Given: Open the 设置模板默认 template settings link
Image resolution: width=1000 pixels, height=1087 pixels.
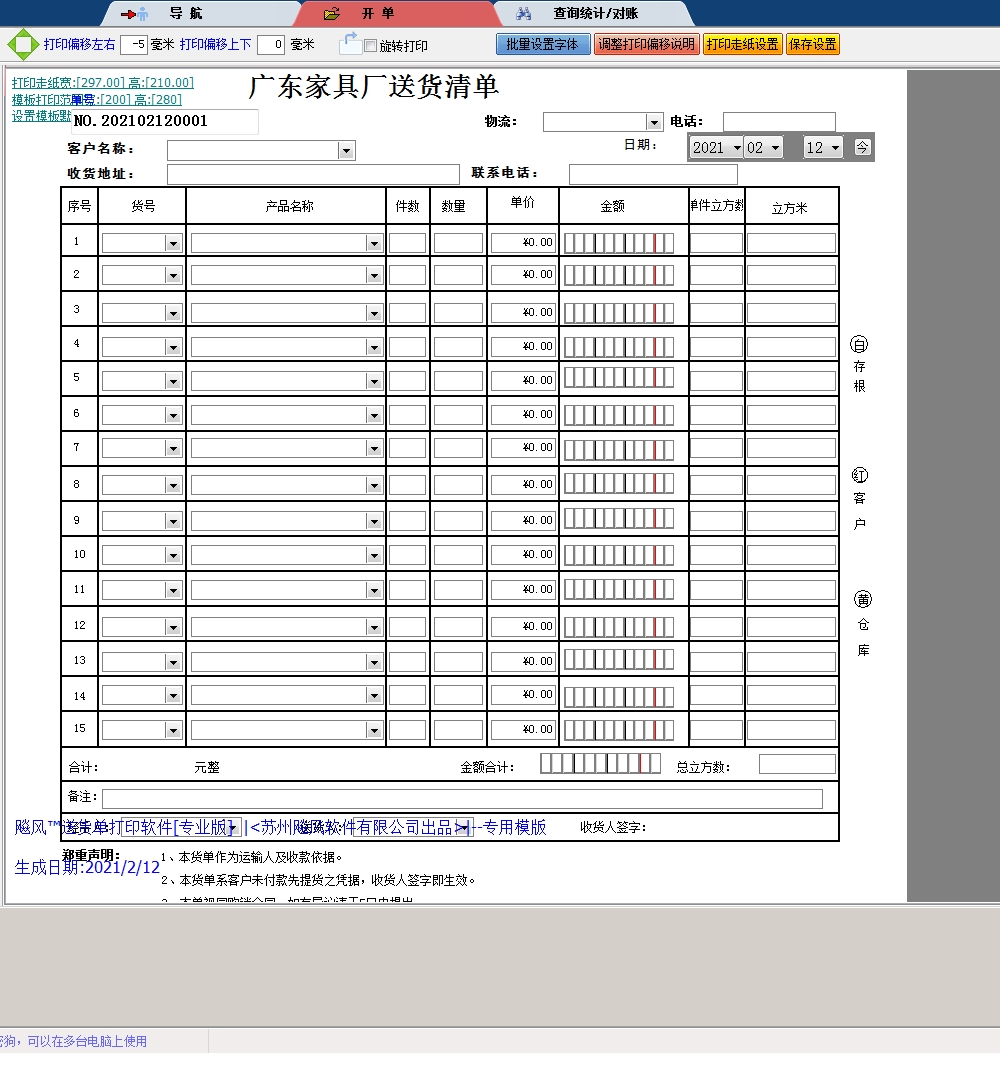Looking at the screenshot, I should tap(40, 115).
